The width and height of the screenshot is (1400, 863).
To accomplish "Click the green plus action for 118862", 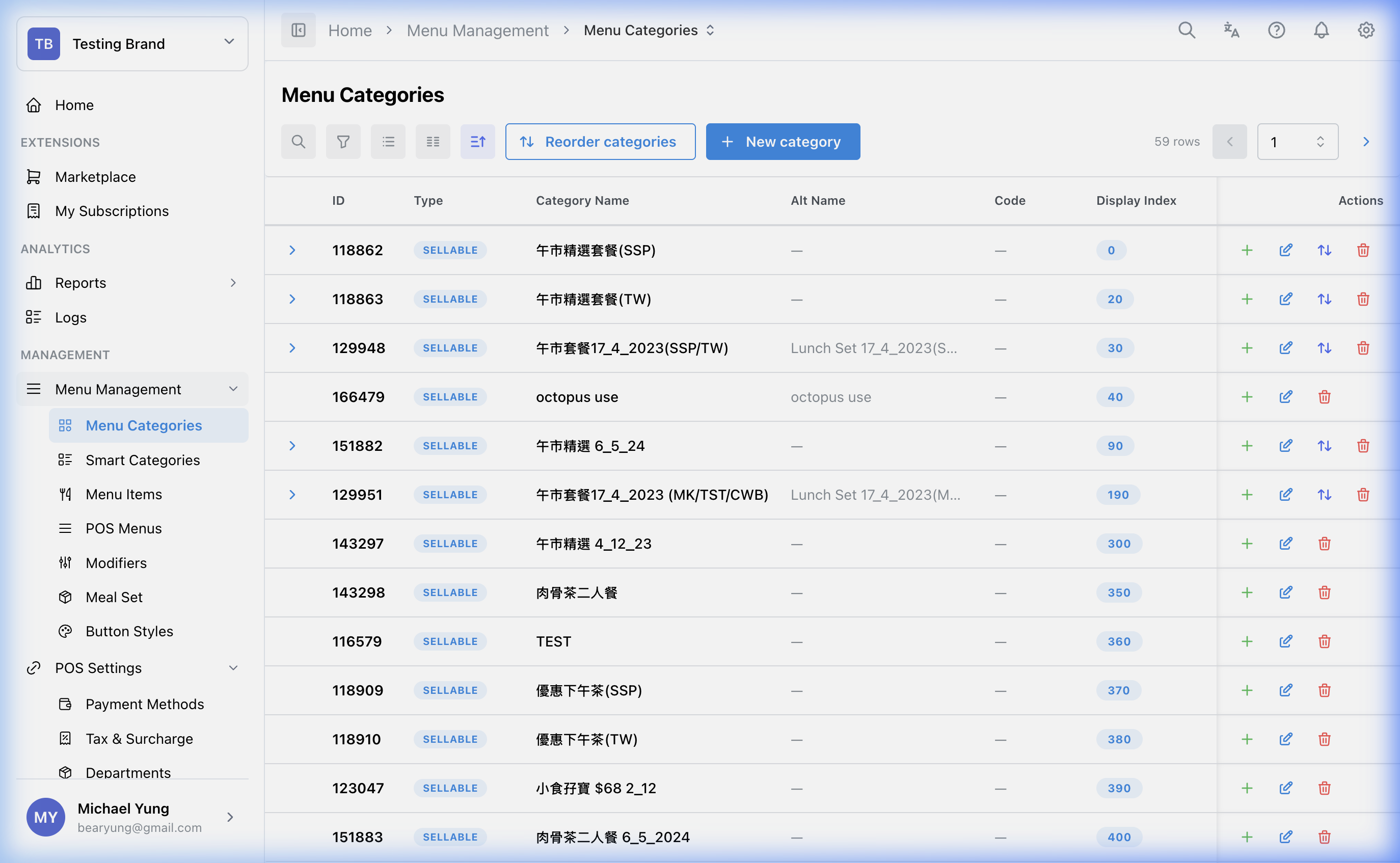I will [x=1247, y=250].
